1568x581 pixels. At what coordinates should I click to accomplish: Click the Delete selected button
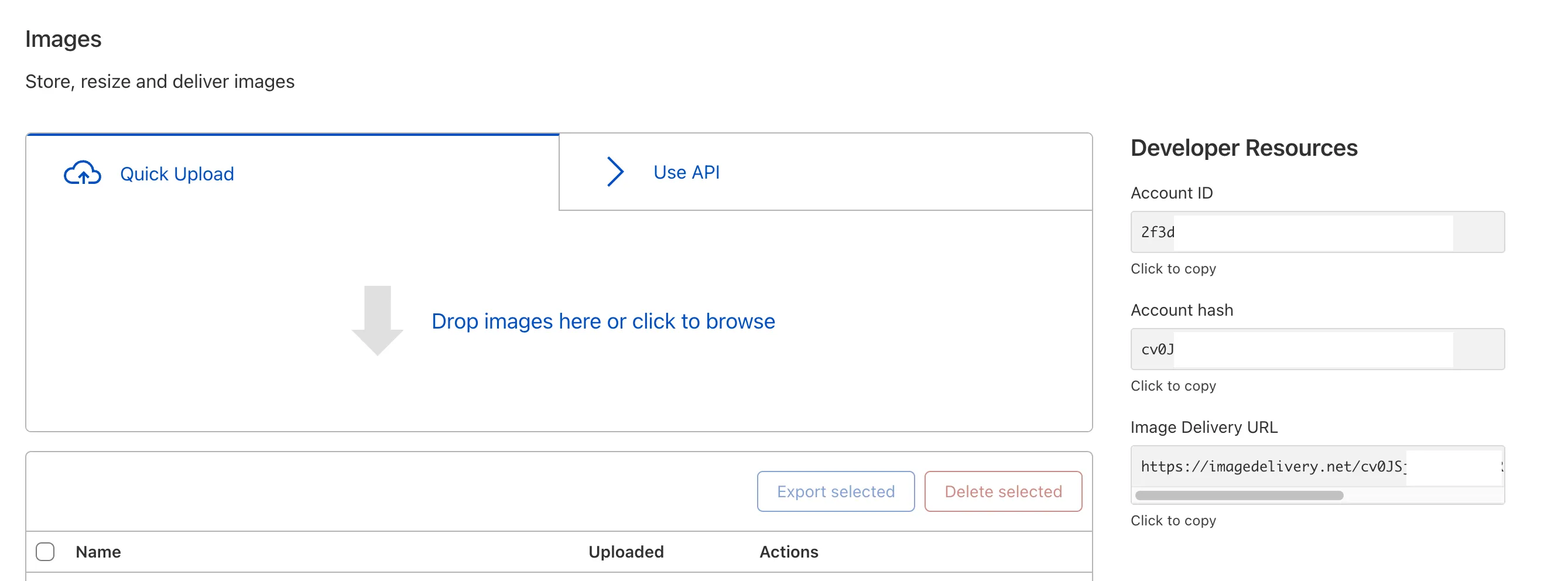[x=1002, y=491]
